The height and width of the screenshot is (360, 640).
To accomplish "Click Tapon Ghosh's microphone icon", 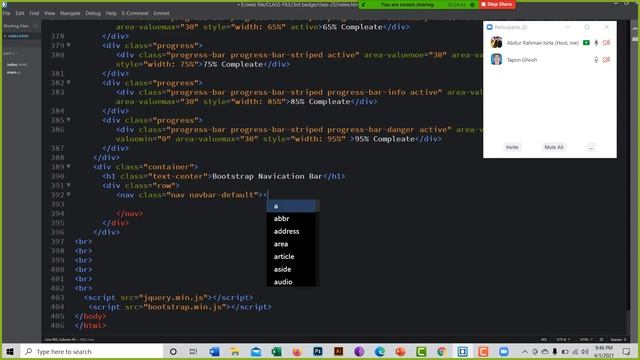I will coord(596,60).
